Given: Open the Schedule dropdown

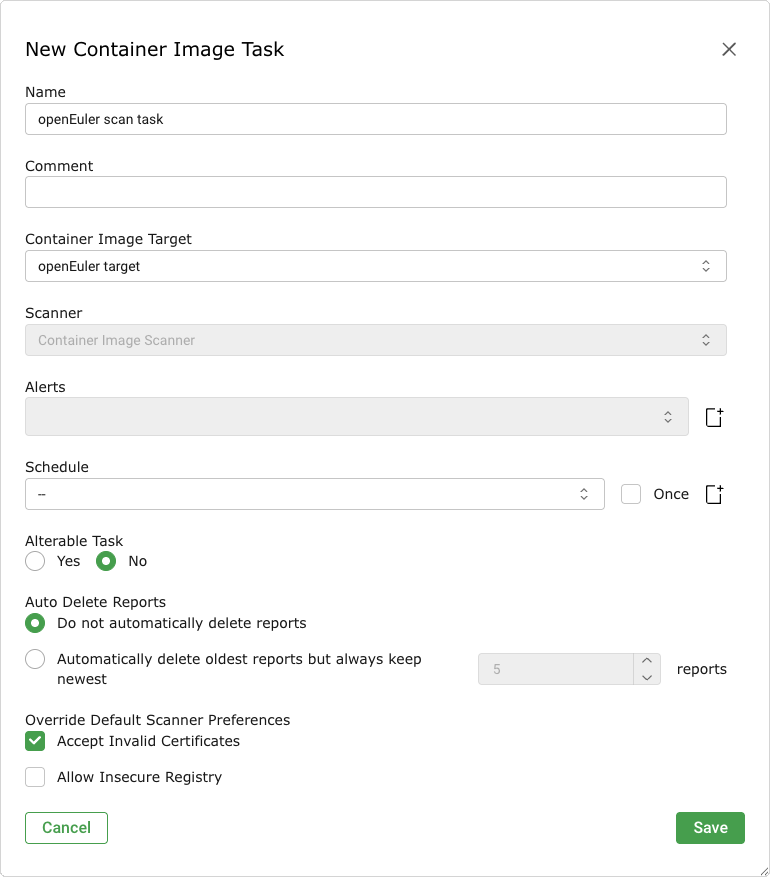Looking at the screenshot, I should point(314,494).
